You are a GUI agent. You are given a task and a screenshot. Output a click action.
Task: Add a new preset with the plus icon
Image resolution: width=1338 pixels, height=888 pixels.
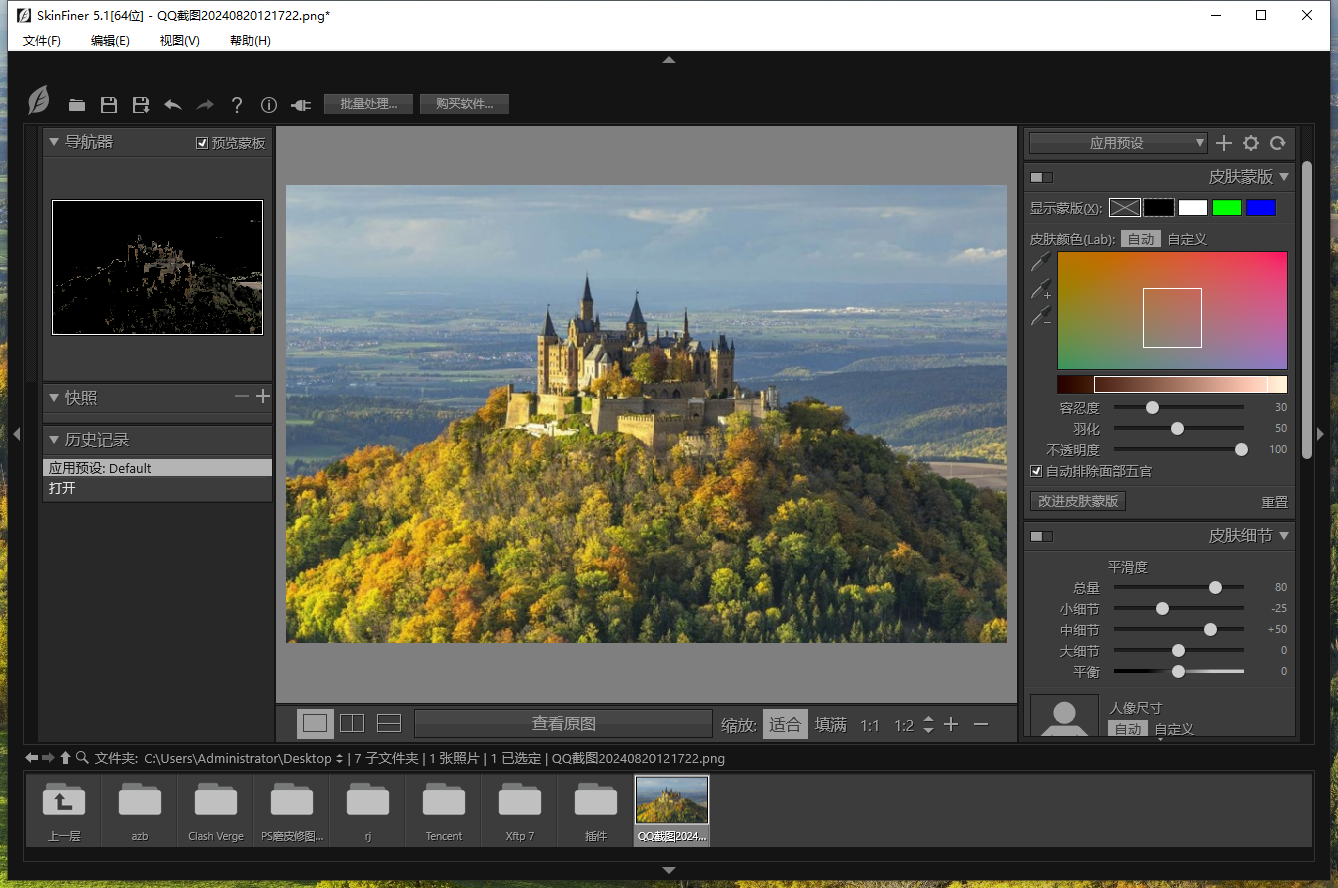click(x=1224, y=143)
